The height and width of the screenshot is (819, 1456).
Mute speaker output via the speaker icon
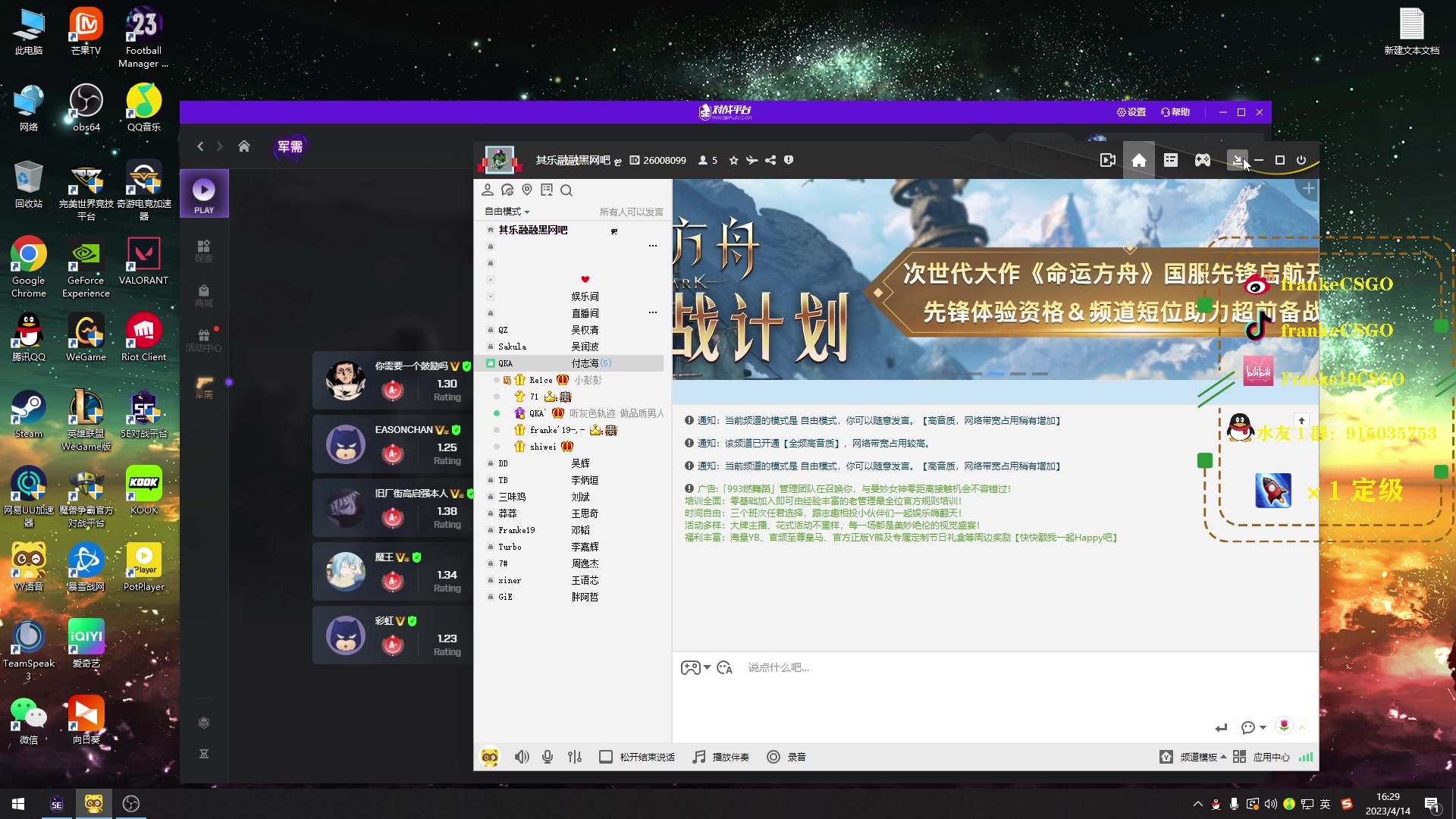(x=522, y=757)
